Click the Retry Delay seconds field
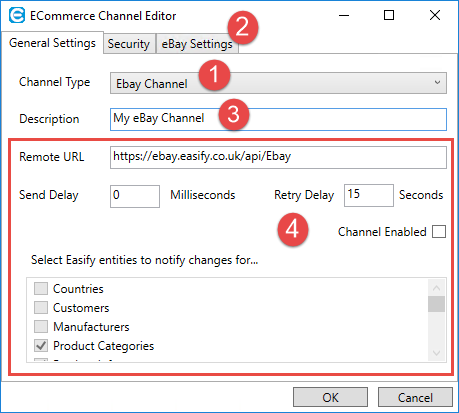 coord(369,195)
